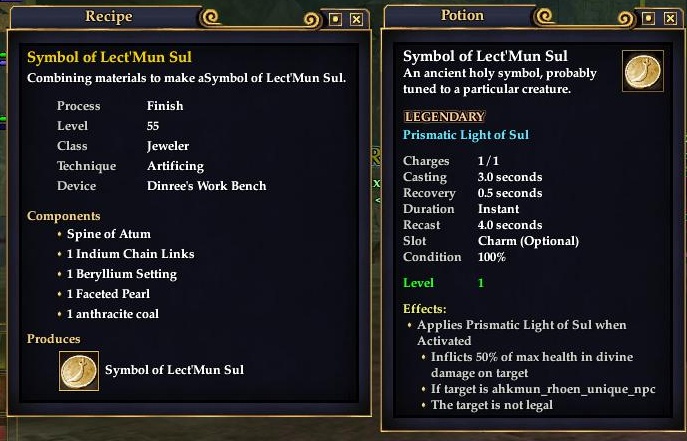Click the Symbol of Lect'Mun Sul icon under Produces
Image resolution: width=687 pixels, height=441 pixels.
pyautogui.click(x=79, y=371)
